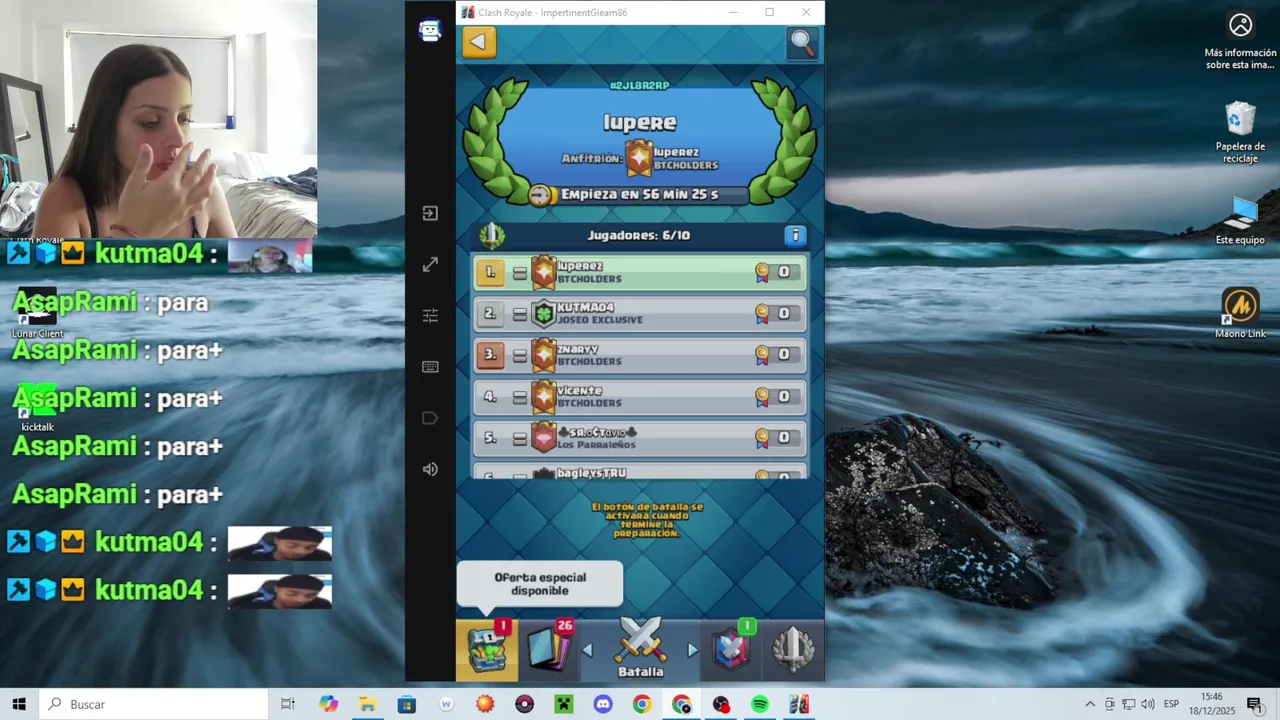Select player row luperez ranked 1

click(x=640, y=272)
